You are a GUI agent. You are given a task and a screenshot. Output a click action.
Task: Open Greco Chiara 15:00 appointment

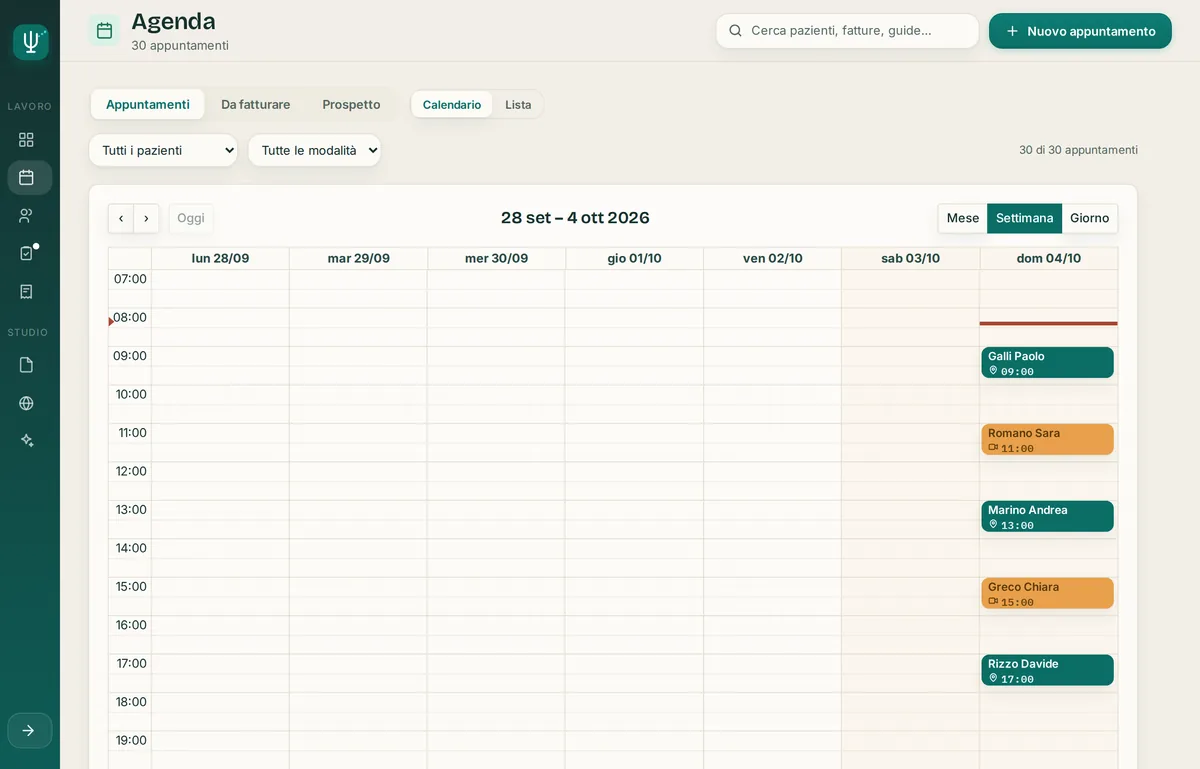(x=1048, y=594)
